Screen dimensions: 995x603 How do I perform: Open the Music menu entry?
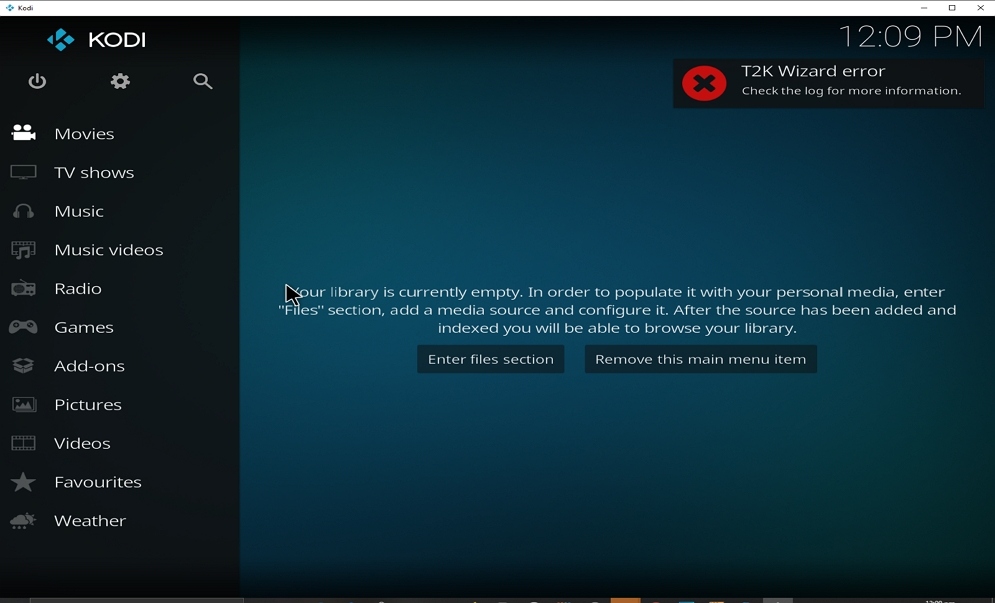tap(79, 211)
